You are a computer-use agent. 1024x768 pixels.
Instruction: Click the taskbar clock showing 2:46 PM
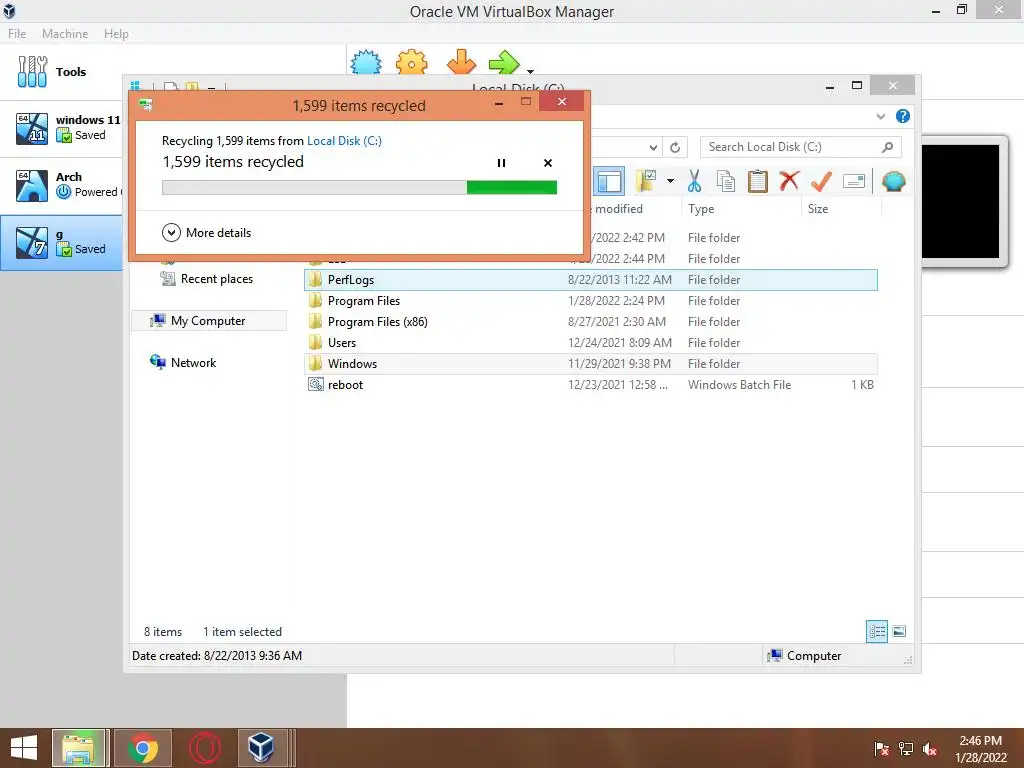981,749
